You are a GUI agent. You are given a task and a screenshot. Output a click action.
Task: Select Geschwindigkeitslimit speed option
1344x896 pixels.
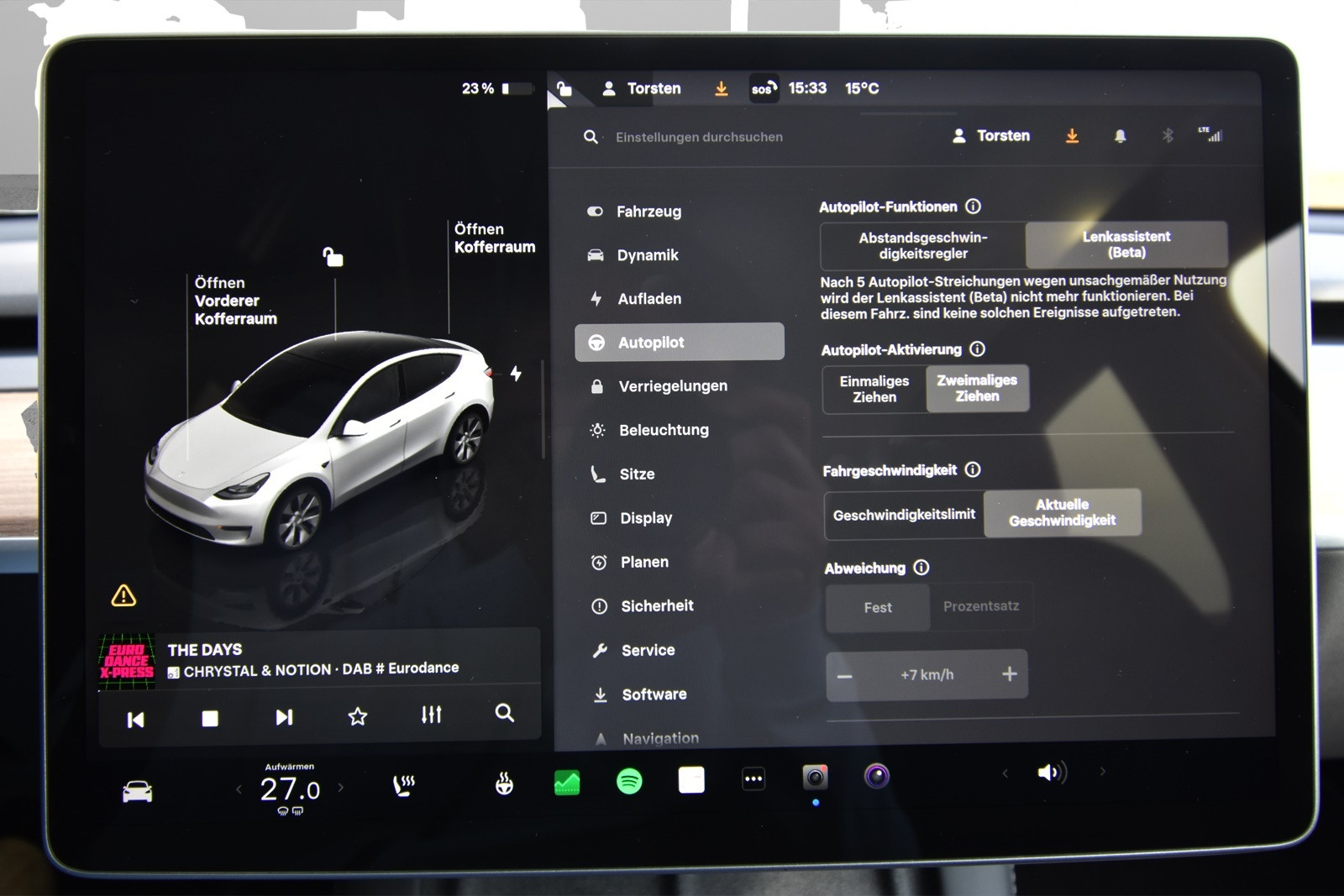[x=904, y=515]
